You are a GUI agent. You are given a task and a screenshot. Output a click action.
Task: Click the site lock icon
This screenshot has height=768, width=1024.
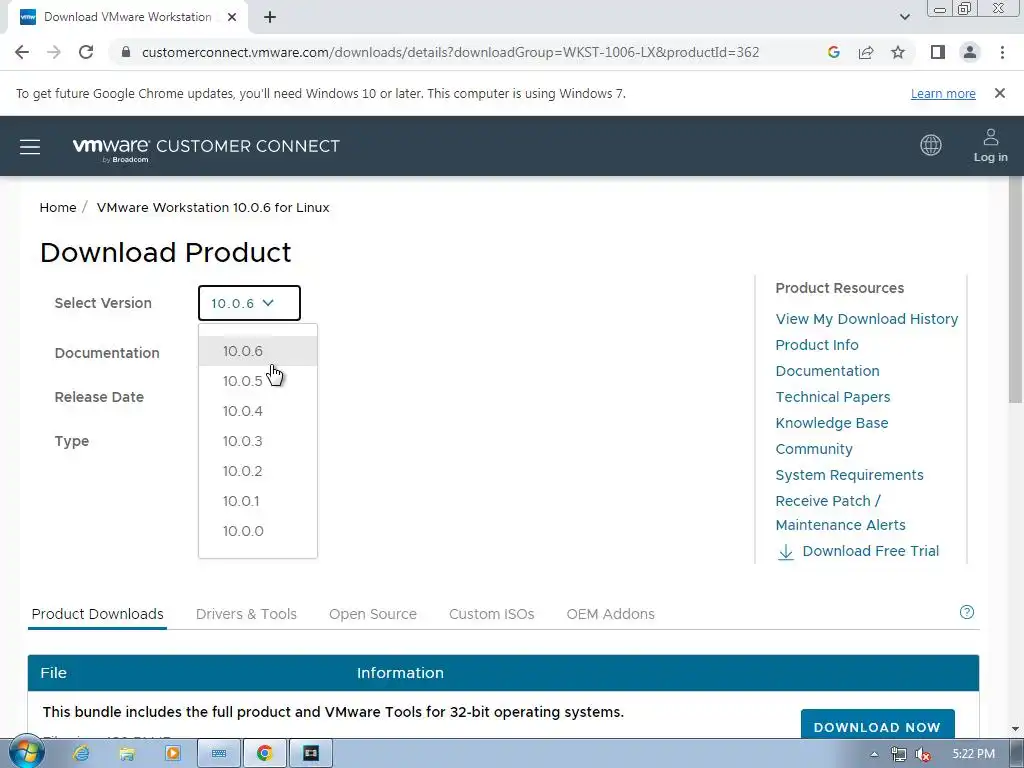click(x=126, y=52)
